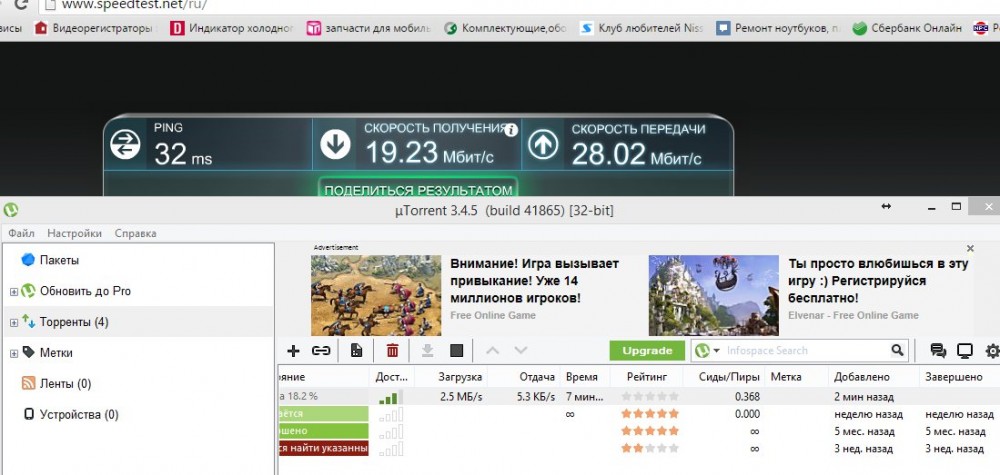Click the Create New Torrent file icon
This screenshot has height=475, width=1000.
[356, 351]
